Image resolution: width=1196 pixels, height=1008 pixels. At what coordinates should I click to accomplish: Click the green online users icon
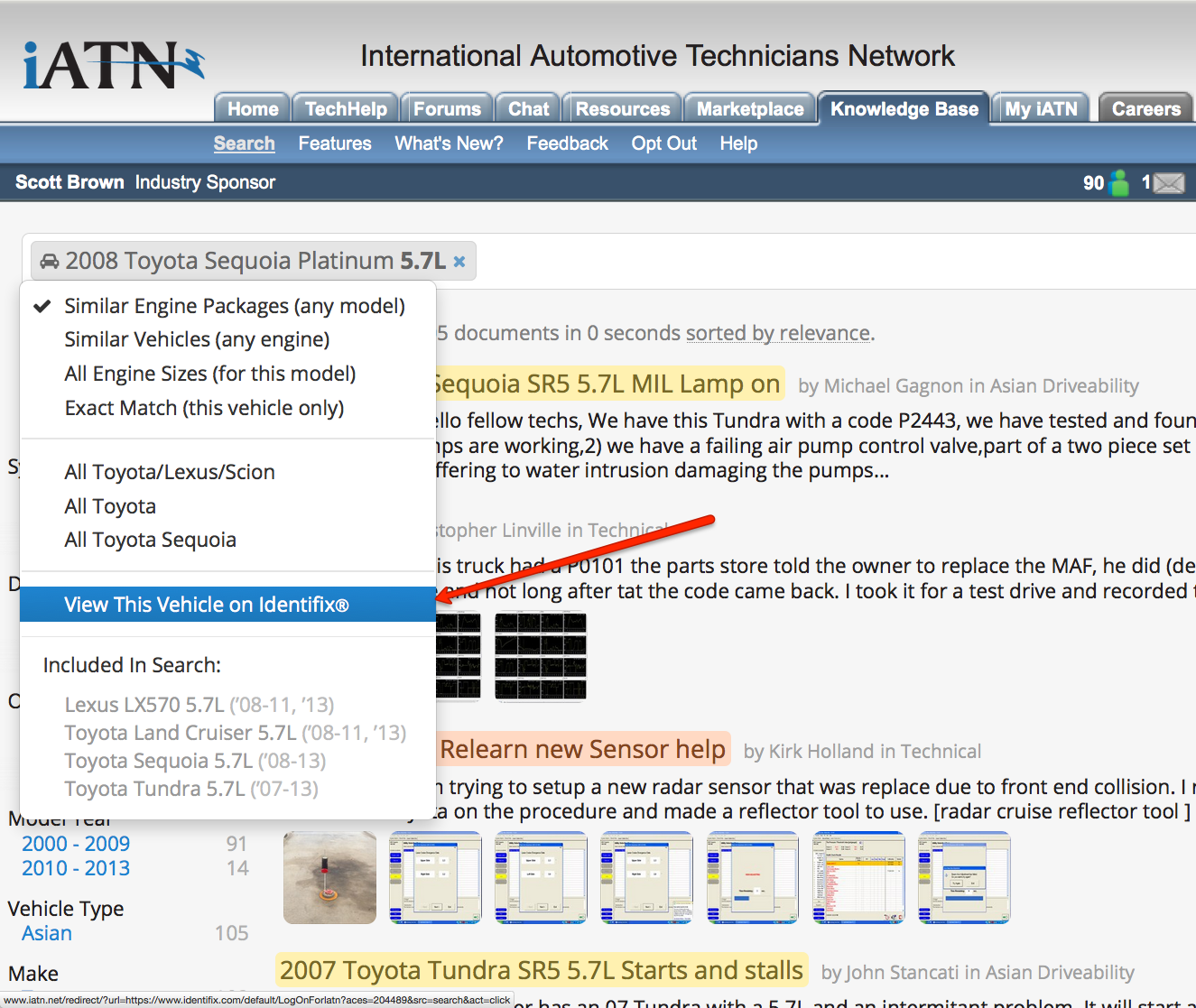pos(1119,183)
